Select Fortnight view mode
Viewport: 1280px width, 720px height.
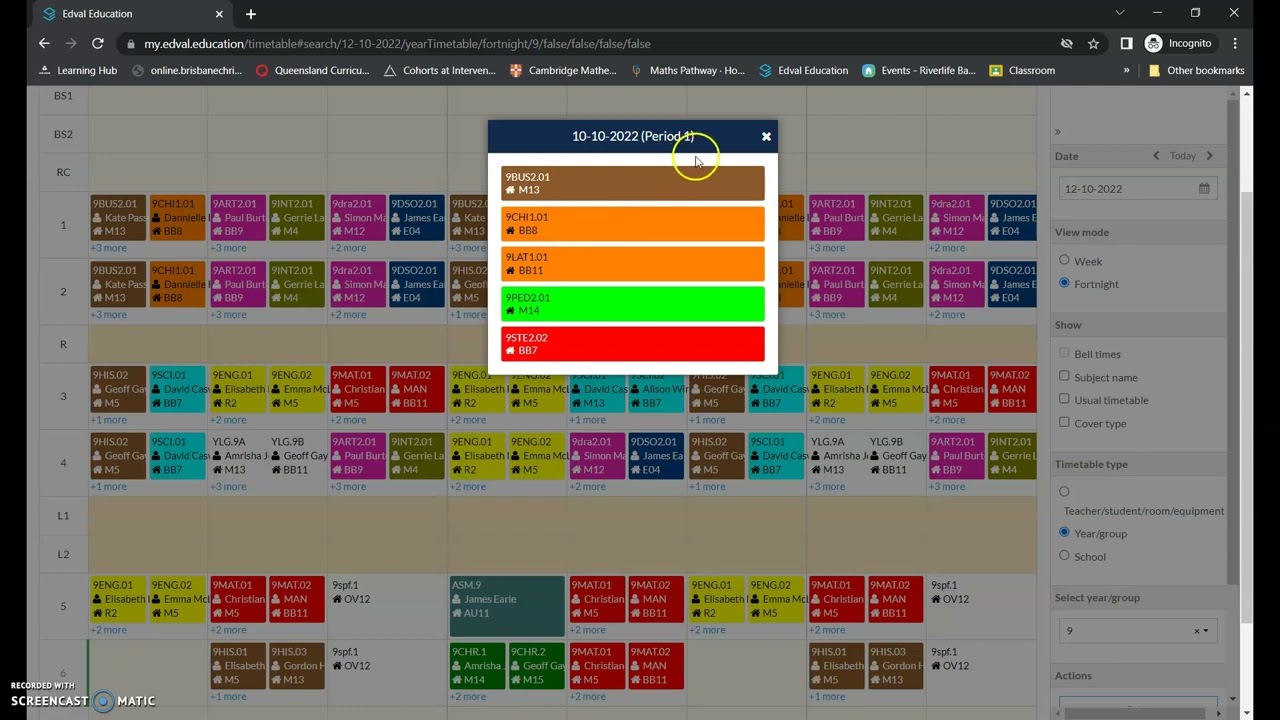tap(1064, 283)
